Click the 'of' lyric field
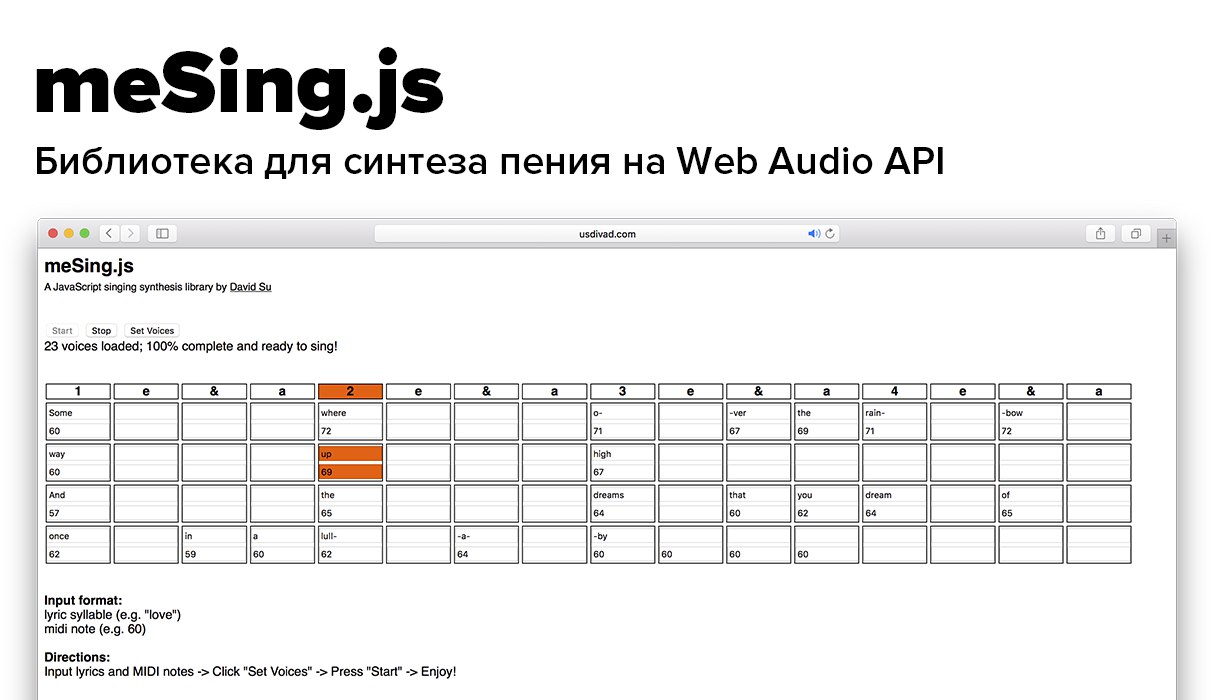Screen dimensions: 1214x700 tap(1030, 494)
